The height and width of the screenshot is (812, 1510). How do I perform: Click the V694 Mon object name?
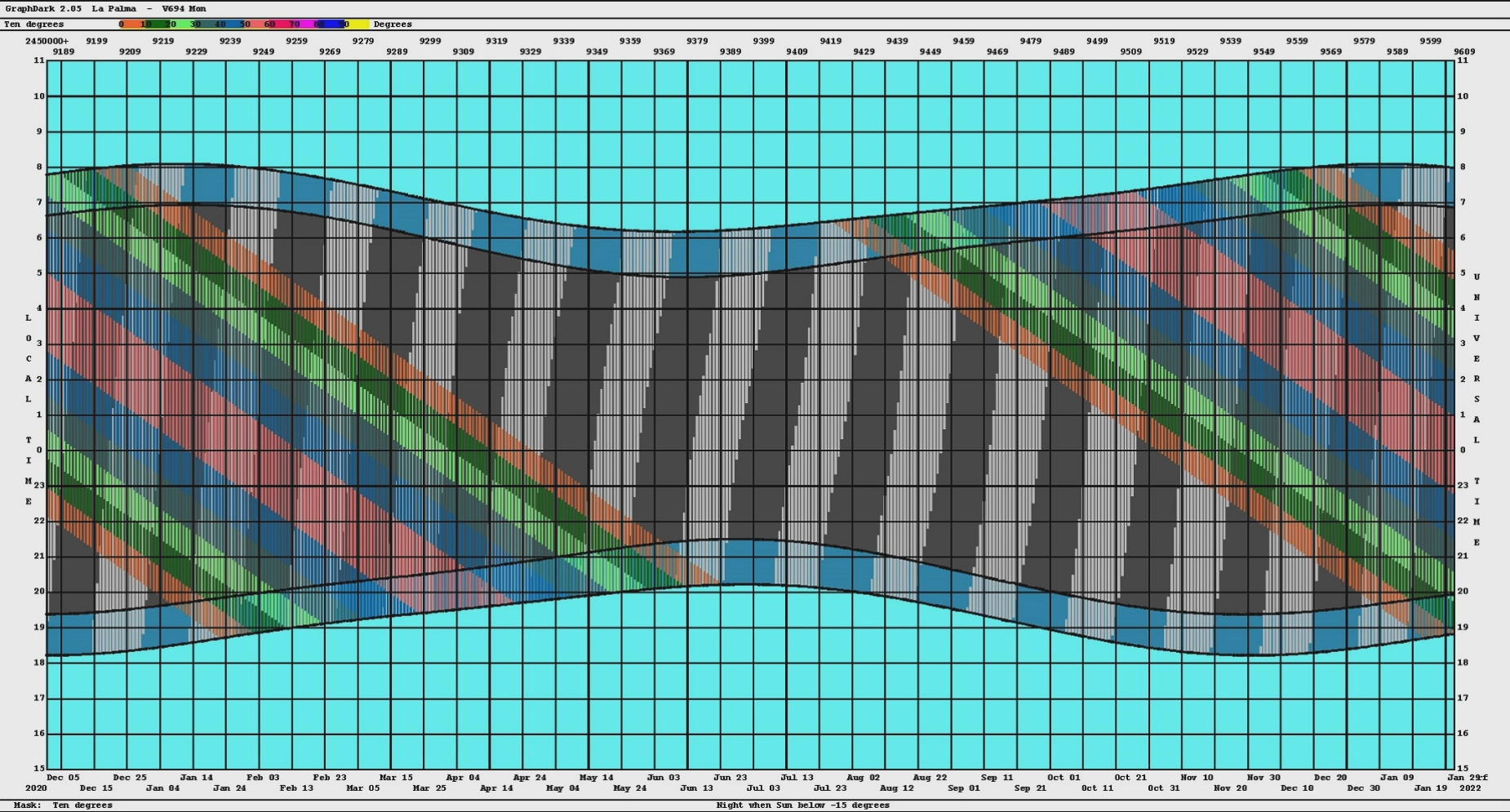(184, 8)
